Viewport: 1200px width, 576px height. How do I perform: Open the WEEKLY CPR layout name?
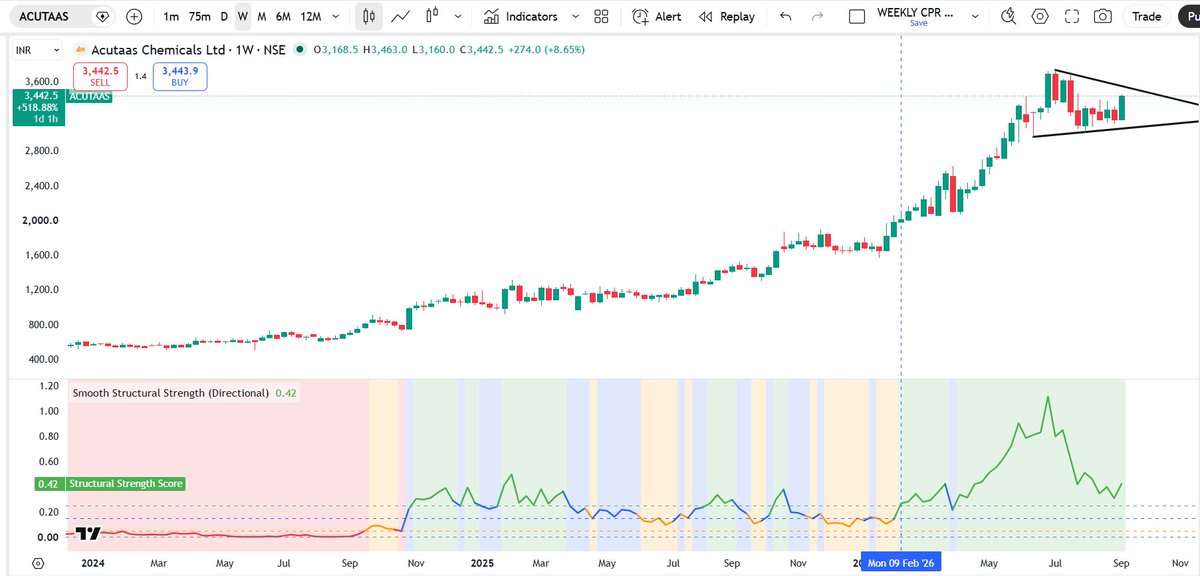[915, 11]
